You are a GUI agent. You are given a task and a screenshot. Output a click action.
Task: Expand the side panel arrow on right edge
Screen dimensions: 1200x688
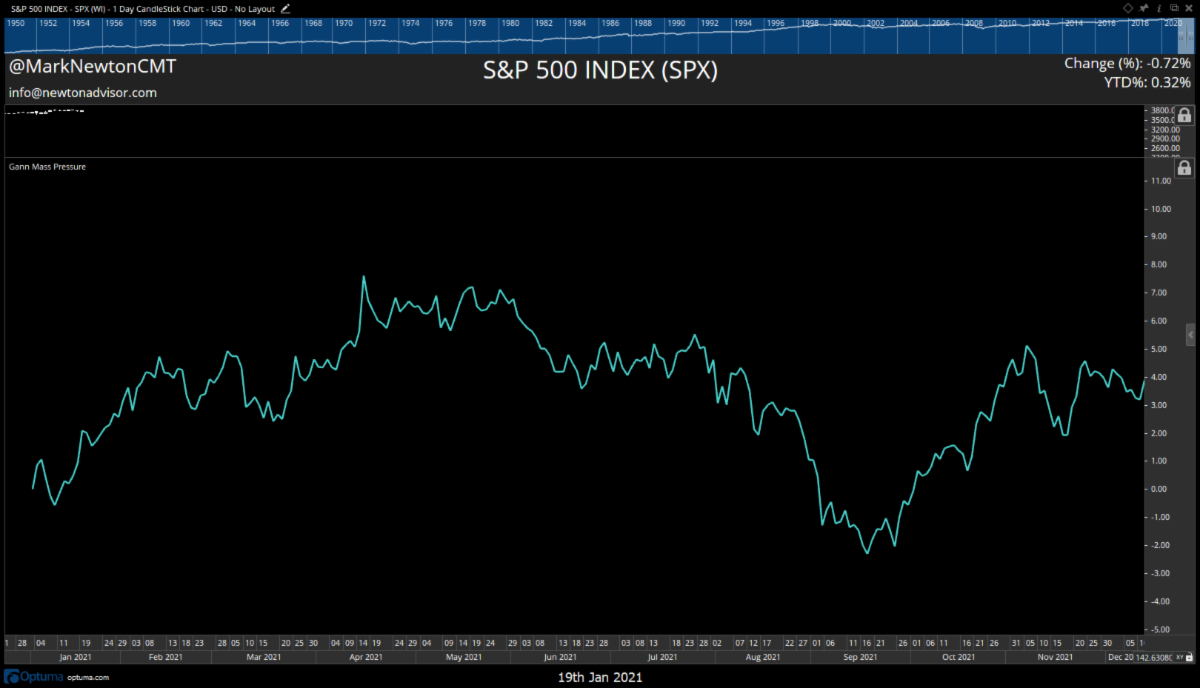tap(1190, 333)
